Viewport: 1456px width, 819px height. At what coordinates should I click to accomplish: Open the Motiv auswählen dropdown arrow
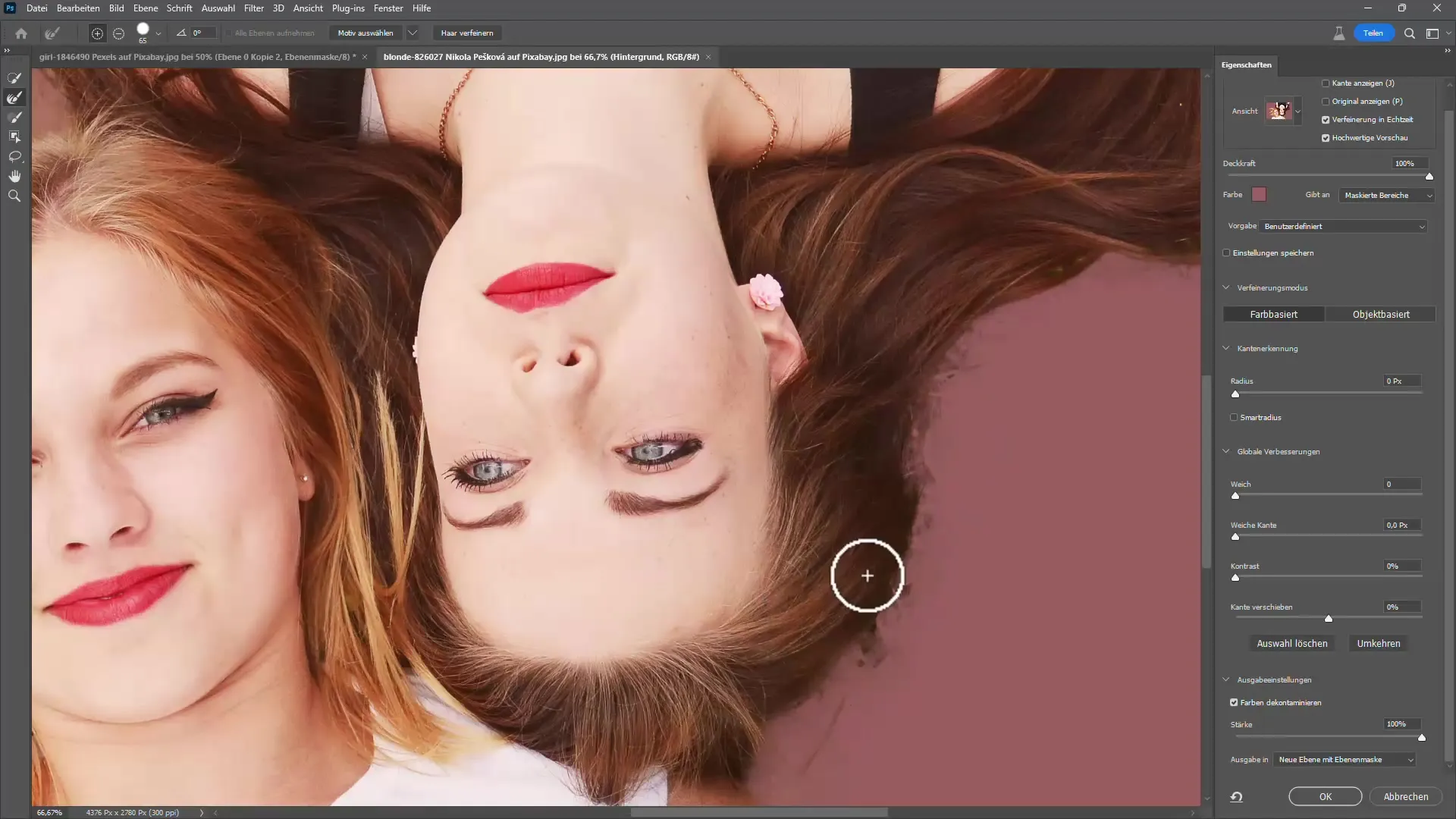click(413, 33)
